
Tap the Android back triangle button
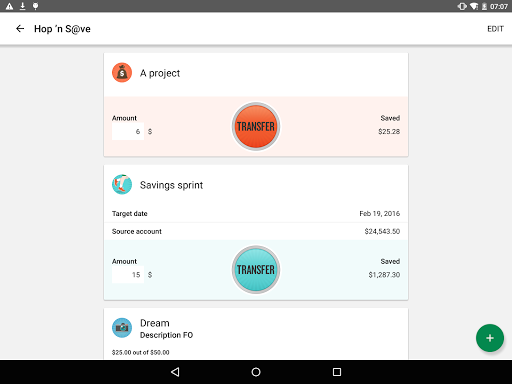pyautogui.click(x=175, y=372)
